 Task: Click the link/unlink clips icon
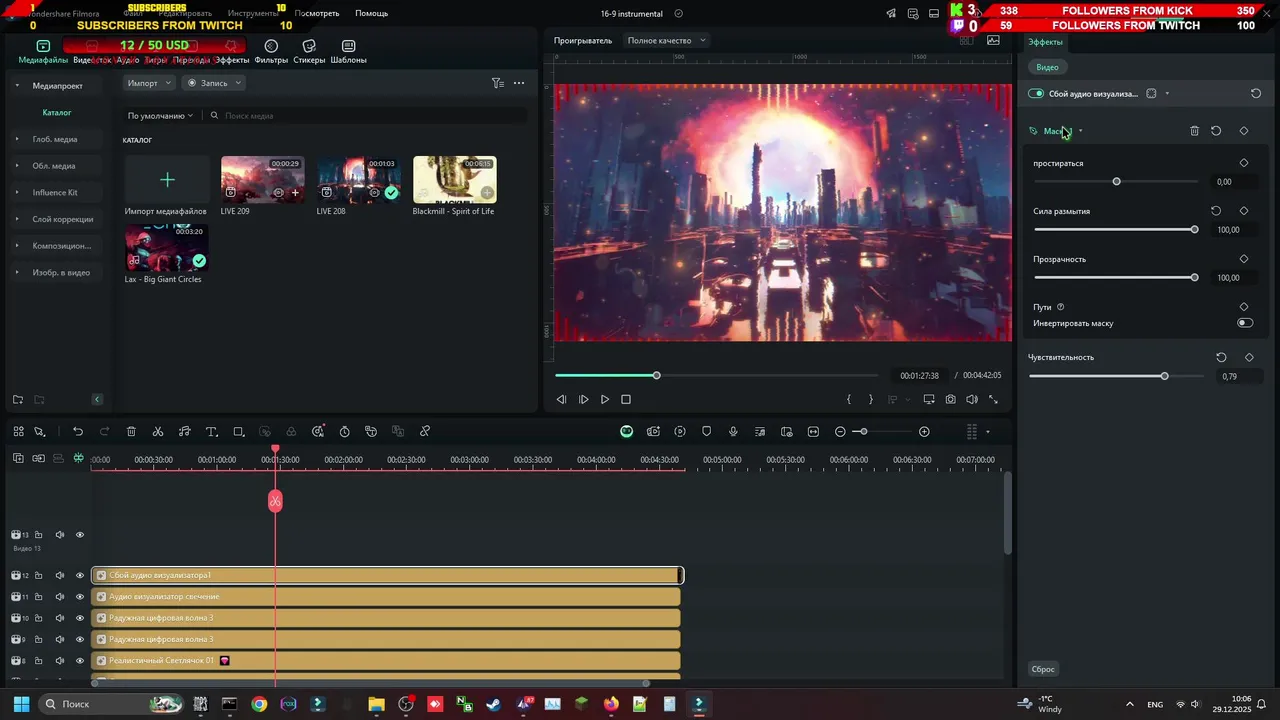pos(425,432)
